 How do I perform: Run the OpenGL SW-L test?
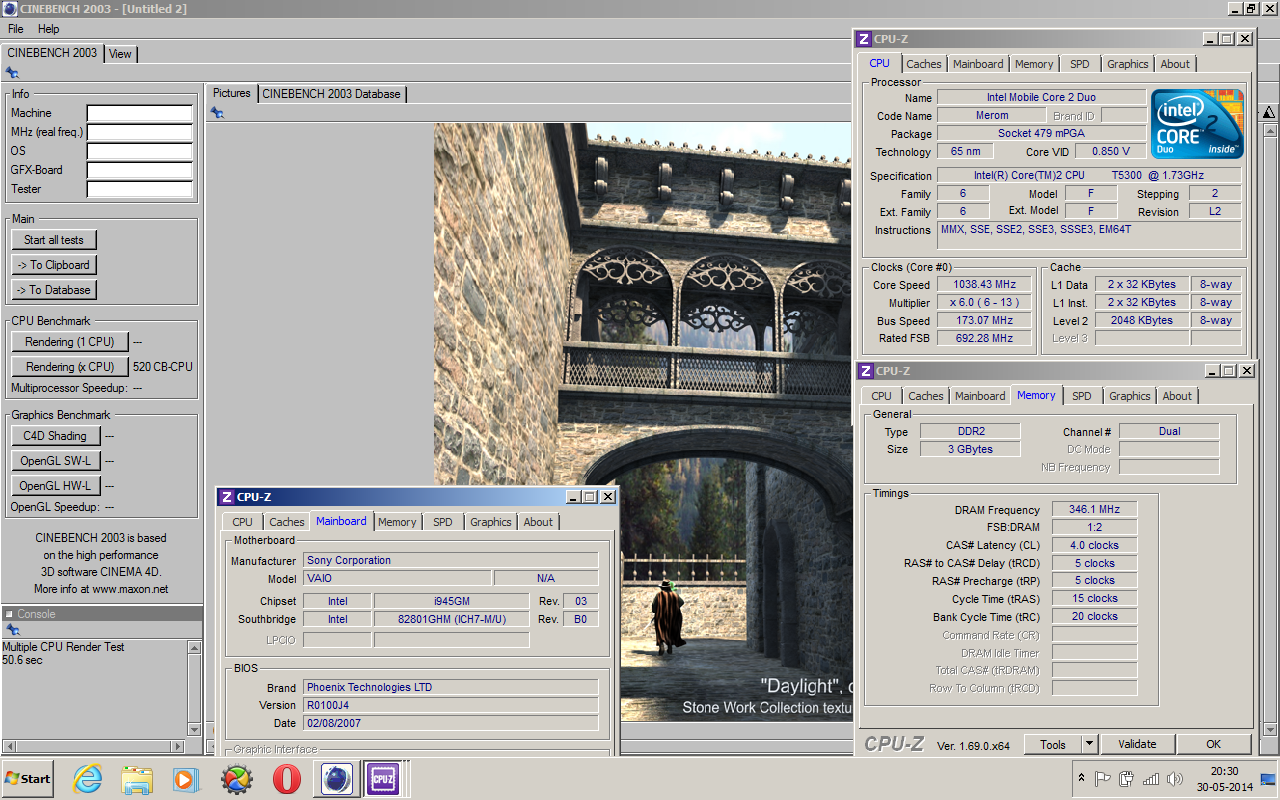point(56,461)
